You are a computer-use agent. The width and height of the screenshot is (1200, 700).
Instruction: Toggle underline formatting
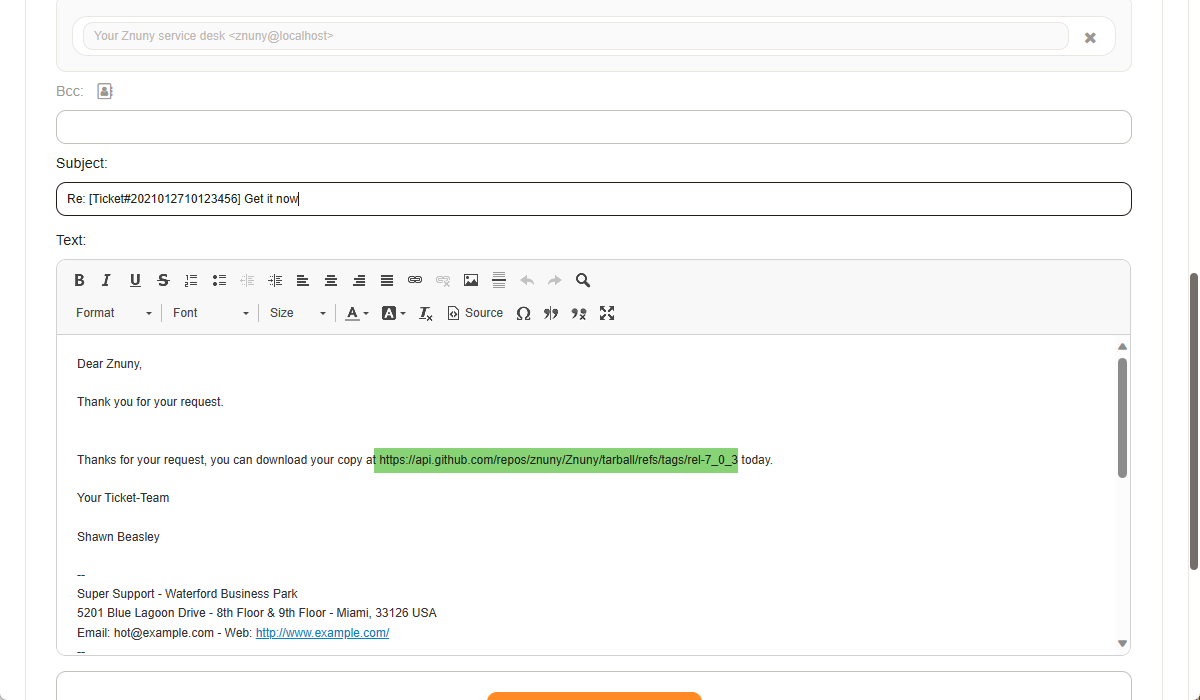coord(135,281)
